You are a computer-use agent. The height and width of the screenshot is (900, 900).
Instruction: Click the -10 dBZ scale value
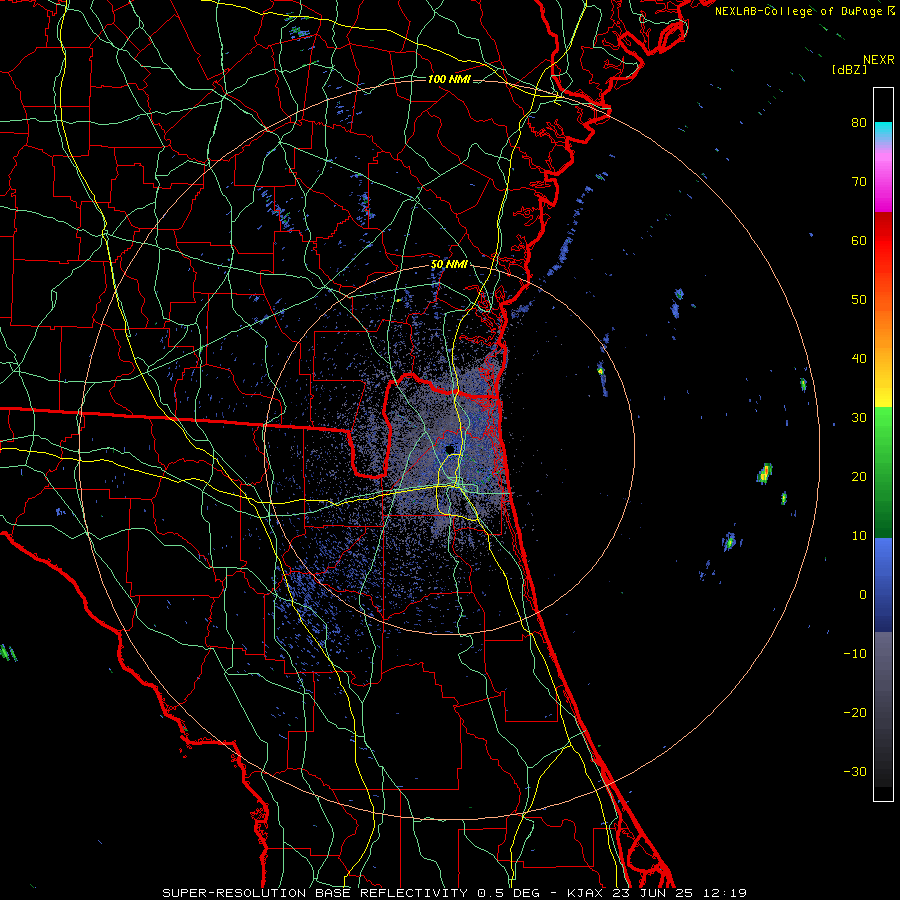855,654
